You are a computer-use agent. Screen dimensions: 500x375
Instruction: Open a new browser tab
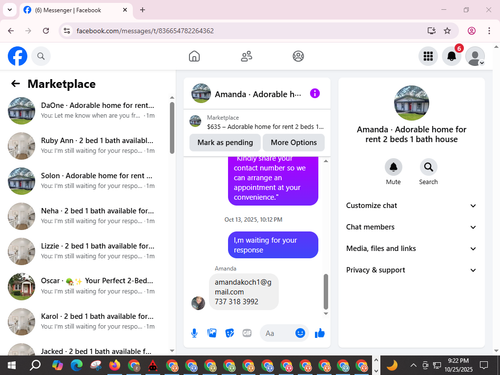[x=142, y=10]
